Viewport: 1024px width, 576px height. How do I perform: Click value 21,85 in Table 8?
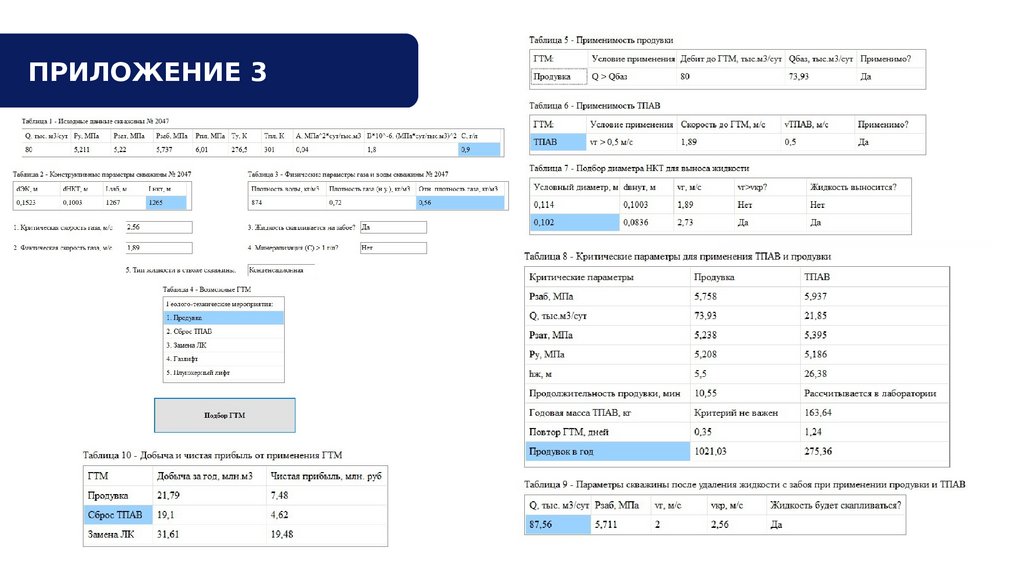click(816, 315)
